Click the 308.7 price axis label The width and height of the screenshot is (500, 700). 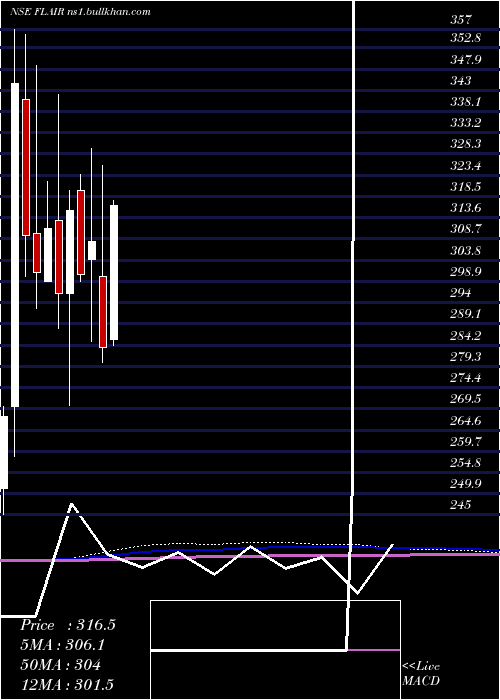pyautogui.click(x=465, y=229)
